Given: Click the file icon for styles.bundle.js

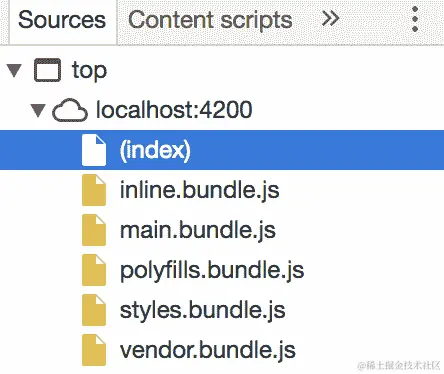Looking at the screenshot, I should [x=94, y=310].
